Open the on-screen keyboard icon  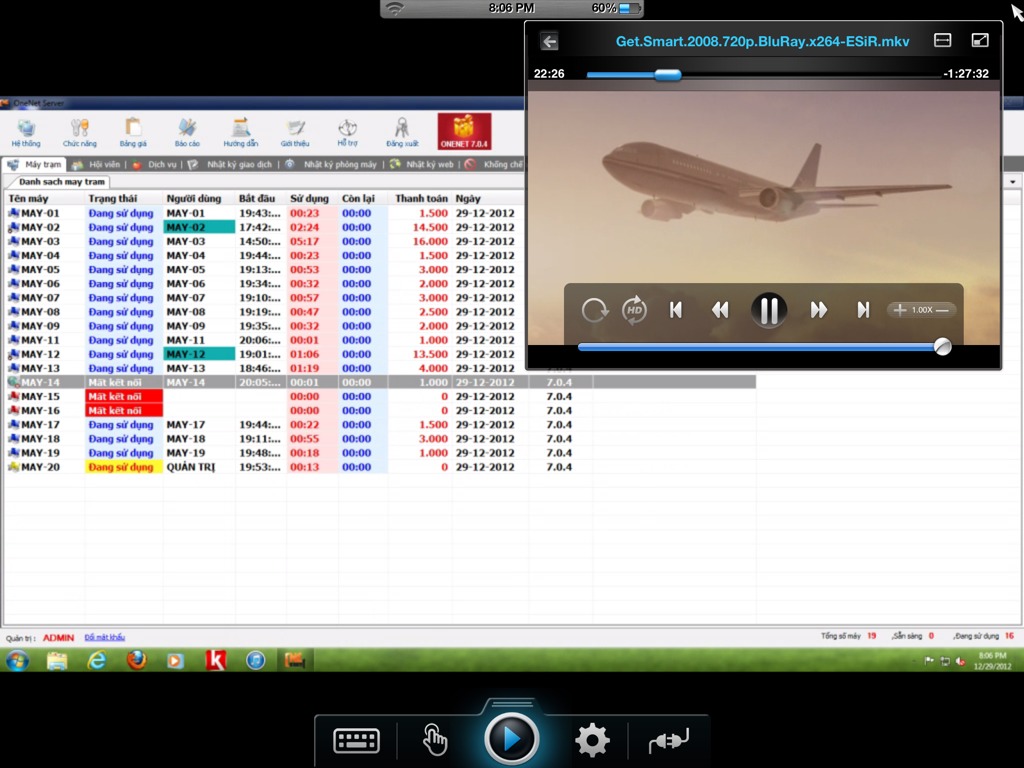(x=356, y=741)
